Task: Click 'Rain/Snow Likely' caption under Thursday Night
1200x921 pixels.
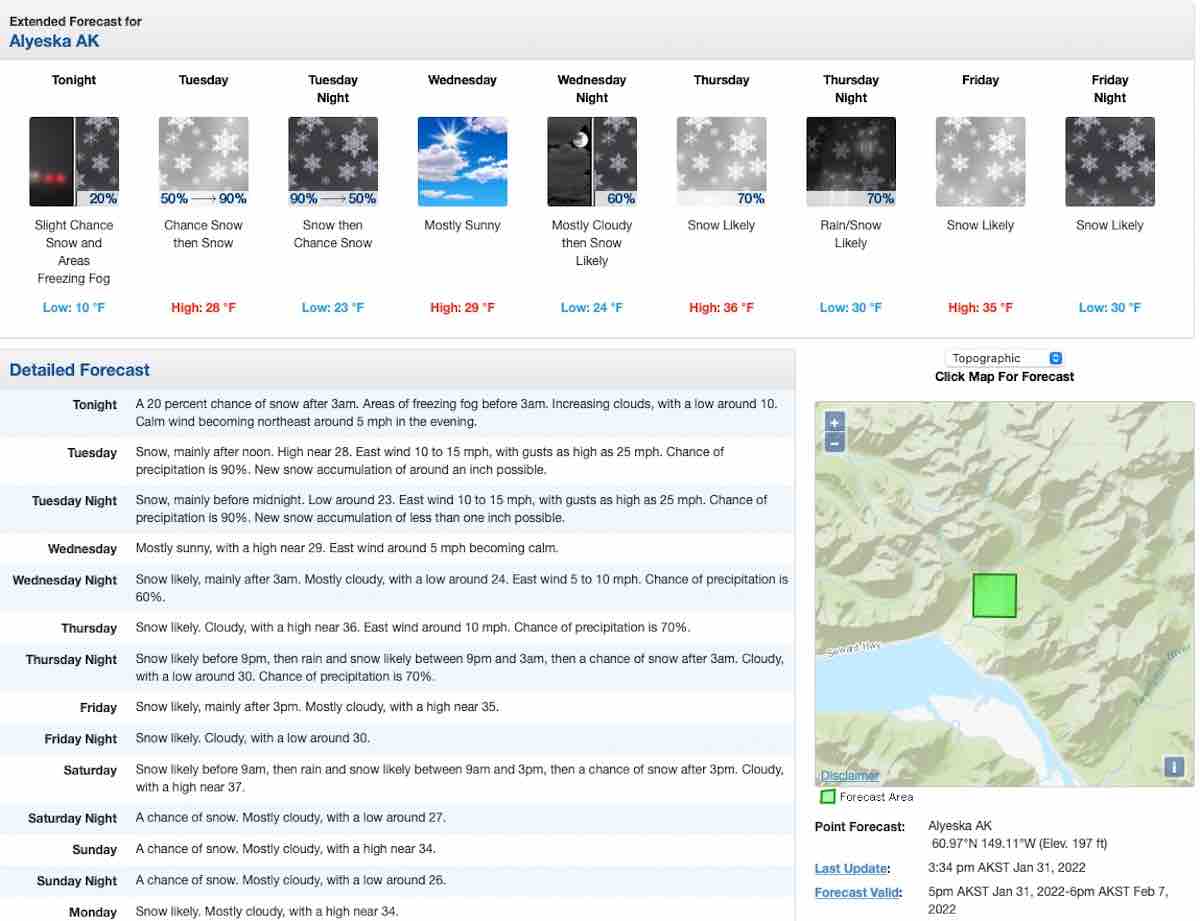Action: coord(851,234)
